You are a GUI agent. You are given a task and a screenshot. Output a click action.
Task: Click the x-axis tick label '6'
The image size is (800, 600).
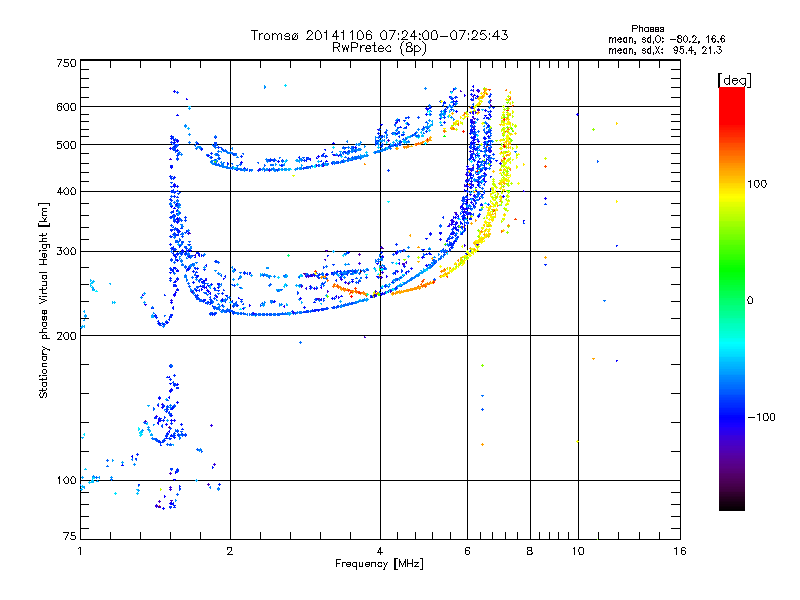click(467, 551)
